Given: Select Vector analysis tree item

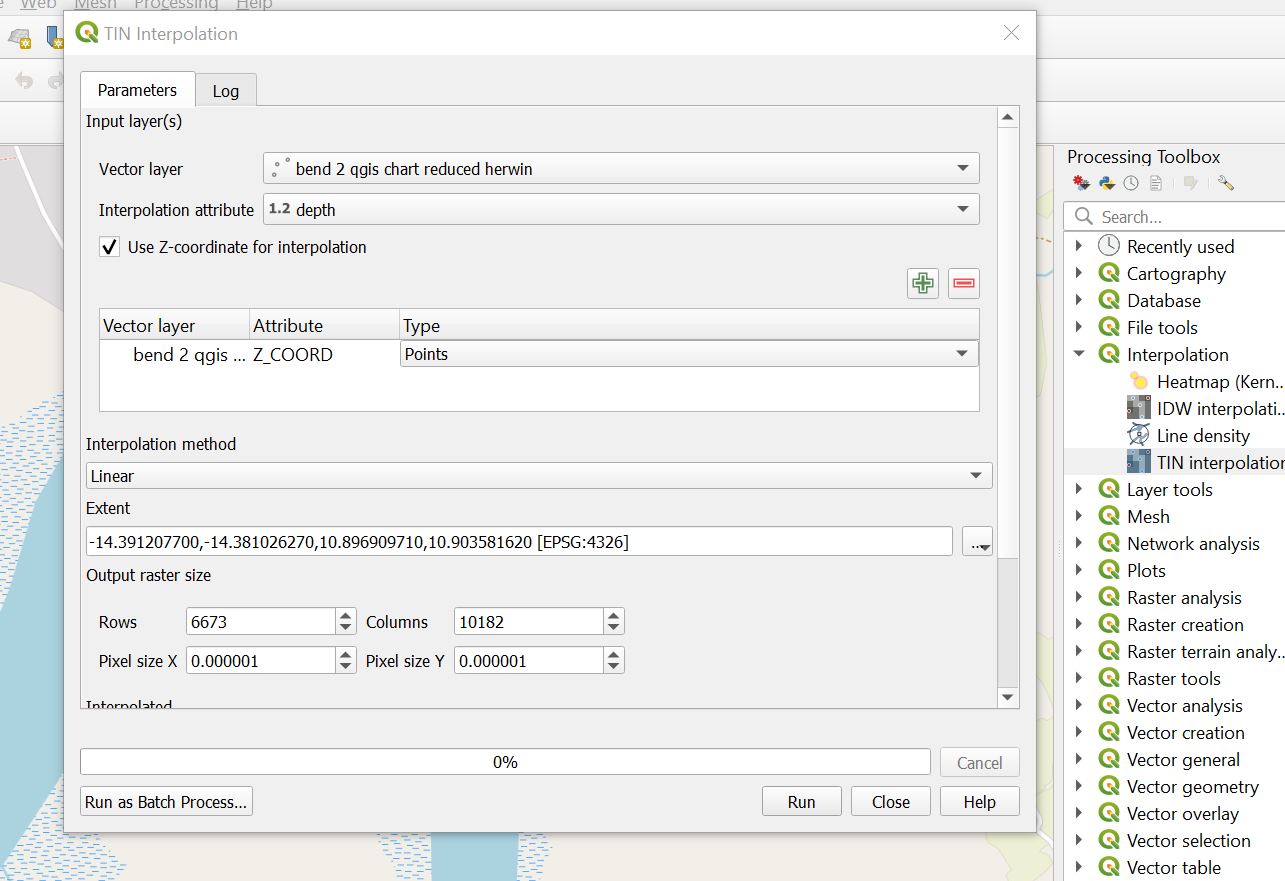Looking at the screenshot, I should pos(1185,705).
